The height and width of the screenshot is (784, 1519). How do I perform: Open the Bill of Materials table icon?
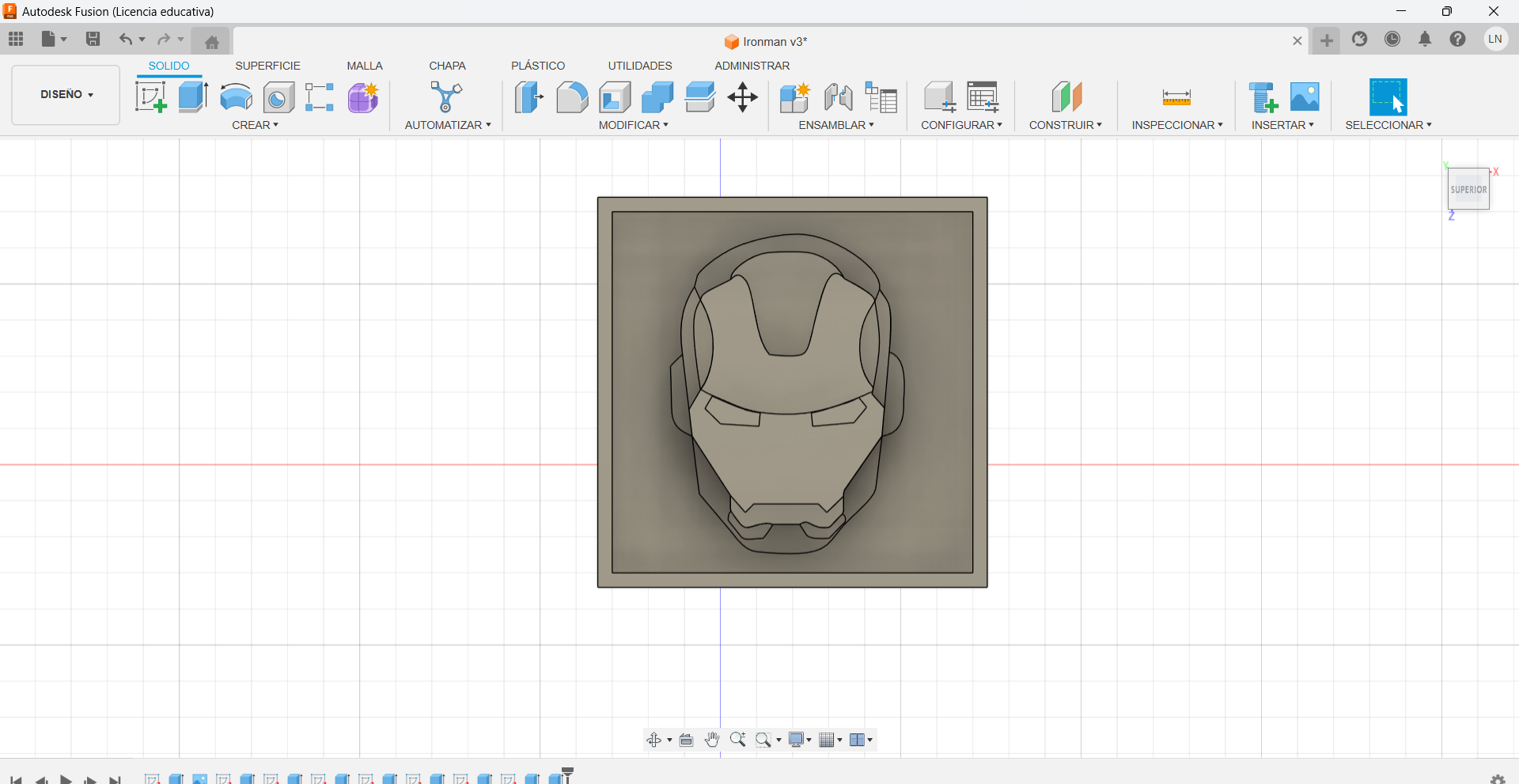pyautogui.click(x=881, y=97)
